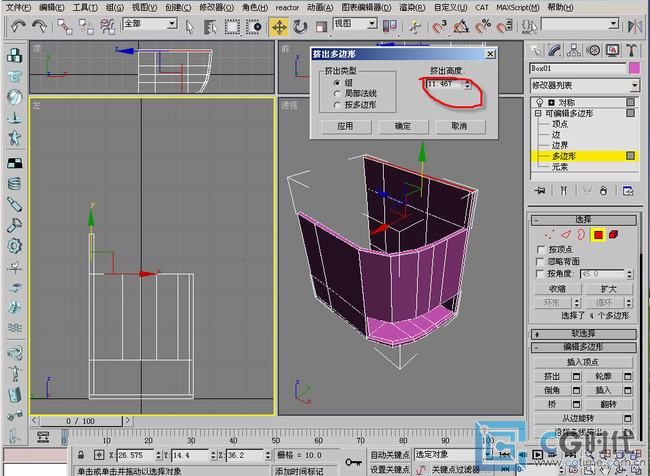Expand the 软选择 rollout
Screen dimensions: 650x476
click(583, 334)
